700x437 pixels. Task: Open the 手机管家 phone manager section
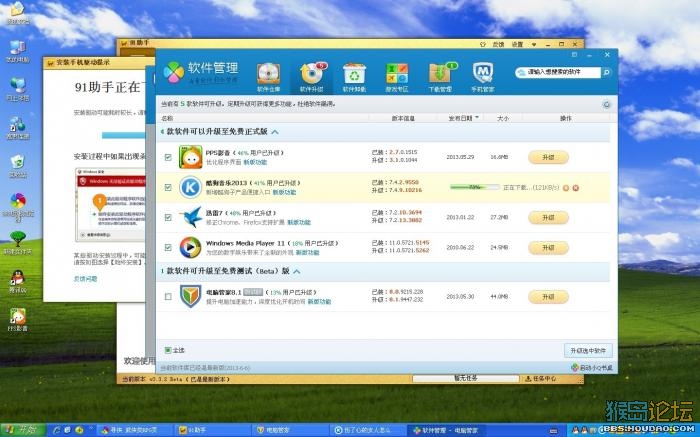click(x=483, y=77)
